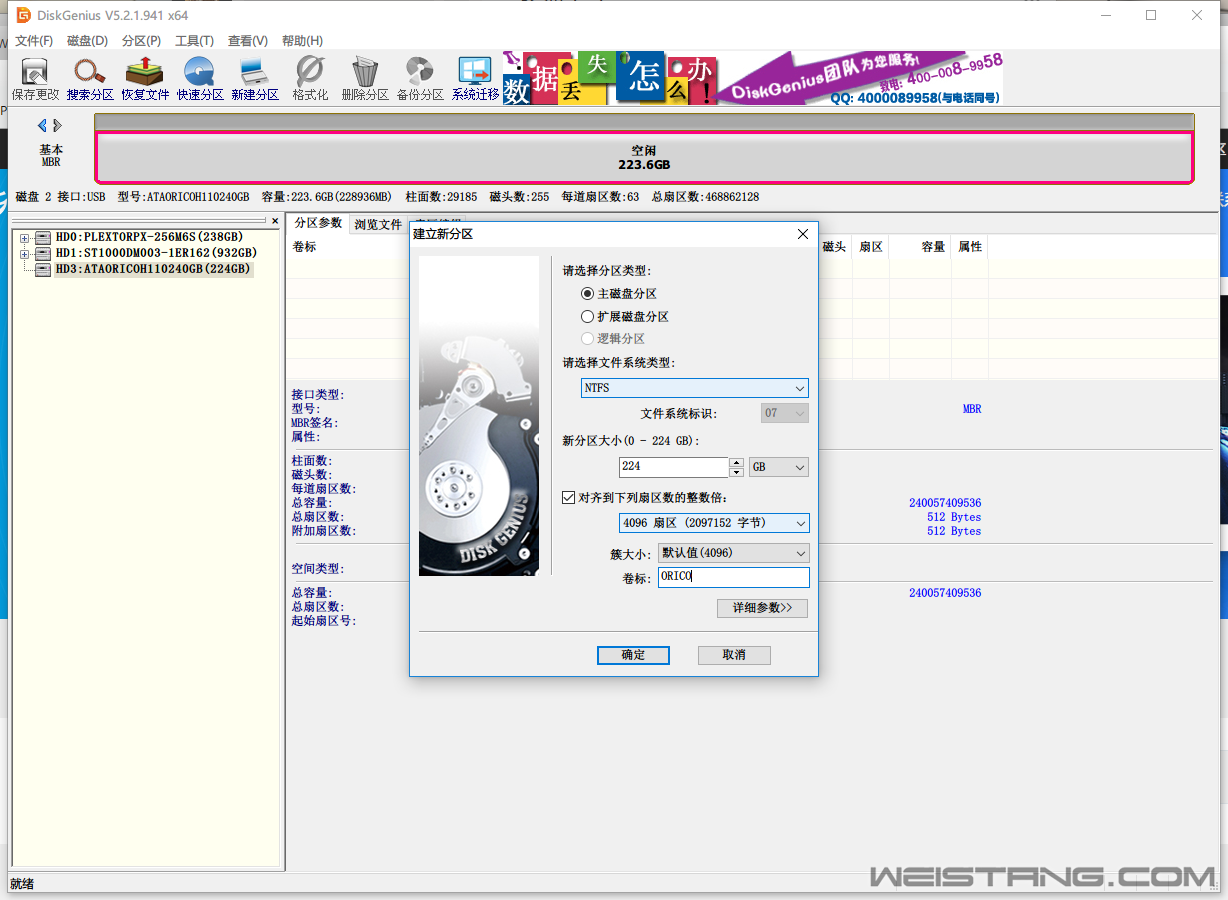
Task: Click the partition size field showing 224
Action: [673, 467]
